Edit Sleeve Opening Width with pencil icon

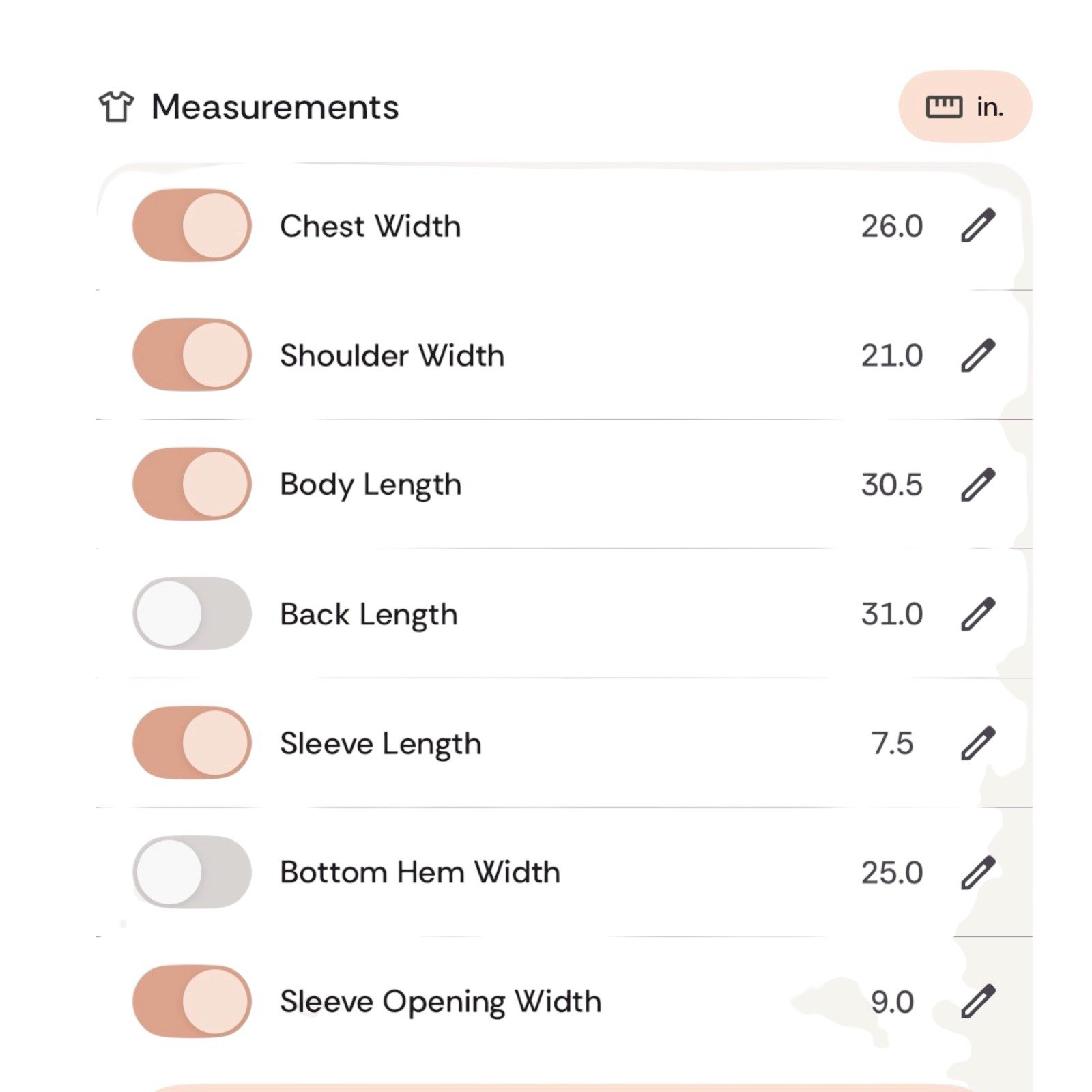click(978, 1001)
